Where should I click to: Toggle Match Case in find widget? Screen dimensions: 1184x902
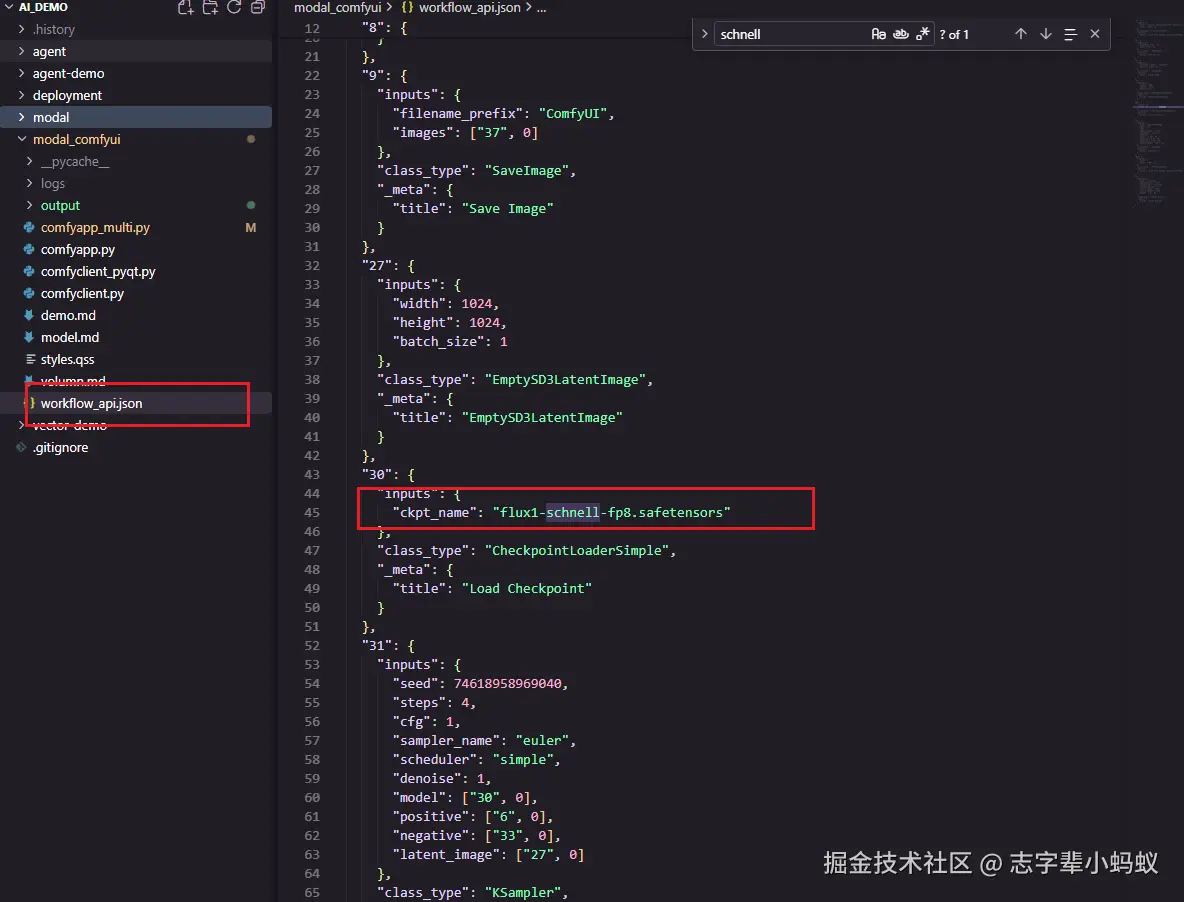click(x=878, y=34)
